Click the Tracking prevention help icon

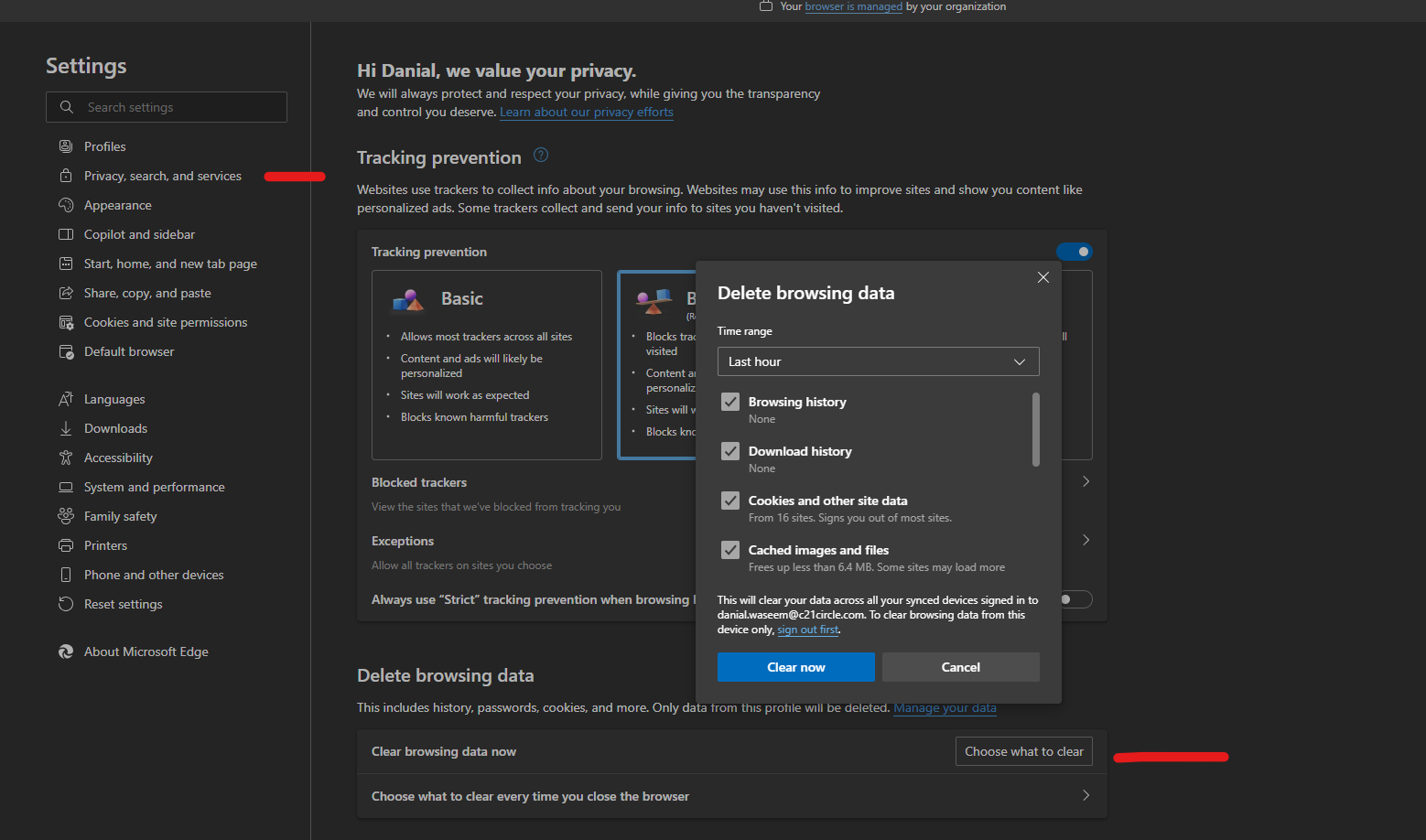[541, 156]
